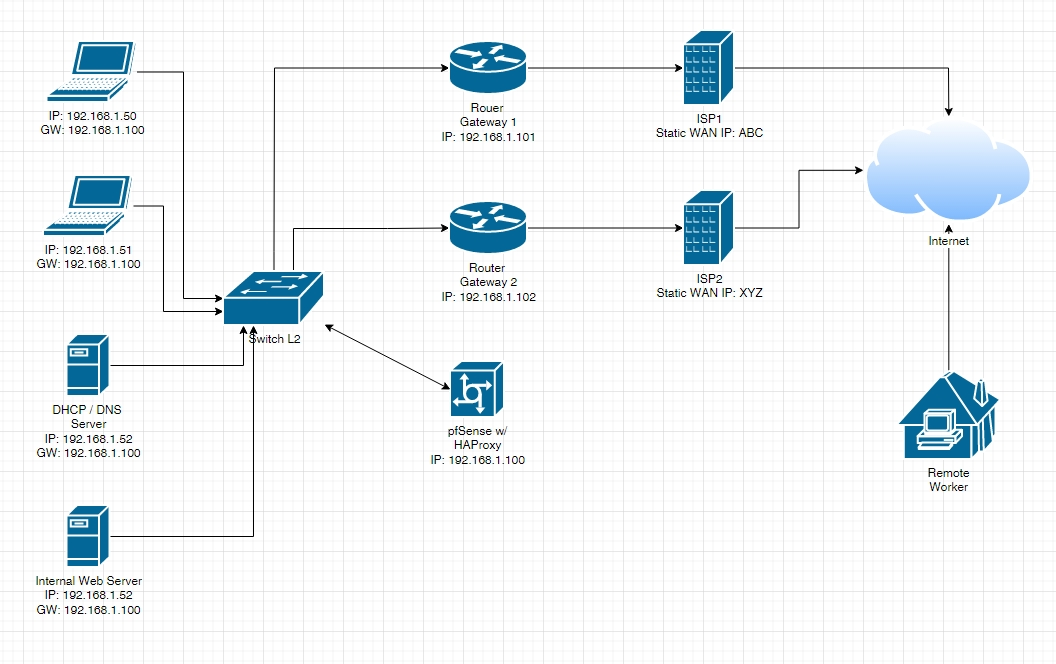The image size is (1056, 664).
Task: Click the pfSense w/ HAProxy icon
Action: click(x=477, y=389)
